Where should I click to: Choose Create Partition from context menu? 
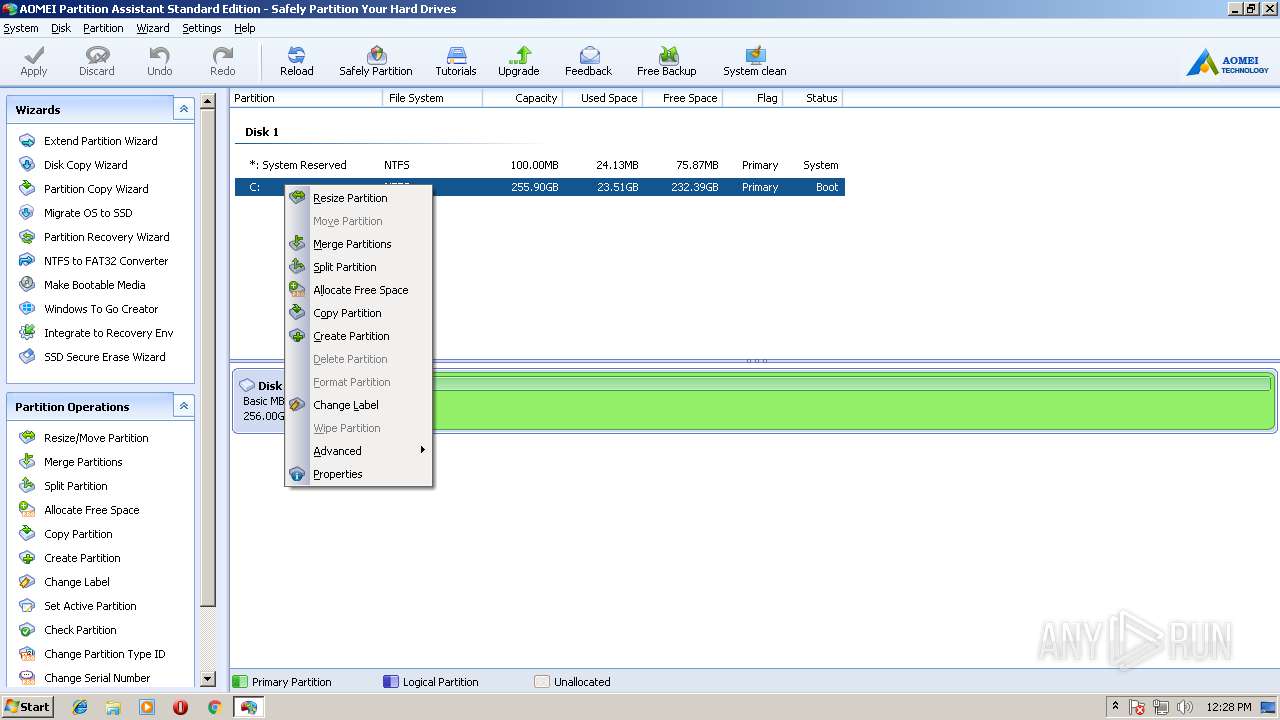359,336
